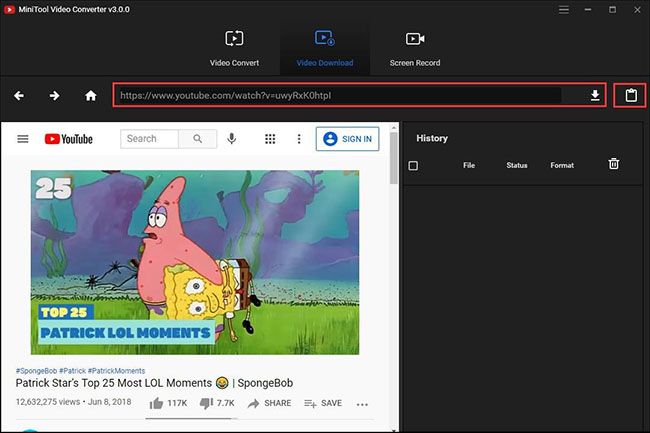The image size is (650, 433).
Task: Click the Status column header
Action: [517, 165]
